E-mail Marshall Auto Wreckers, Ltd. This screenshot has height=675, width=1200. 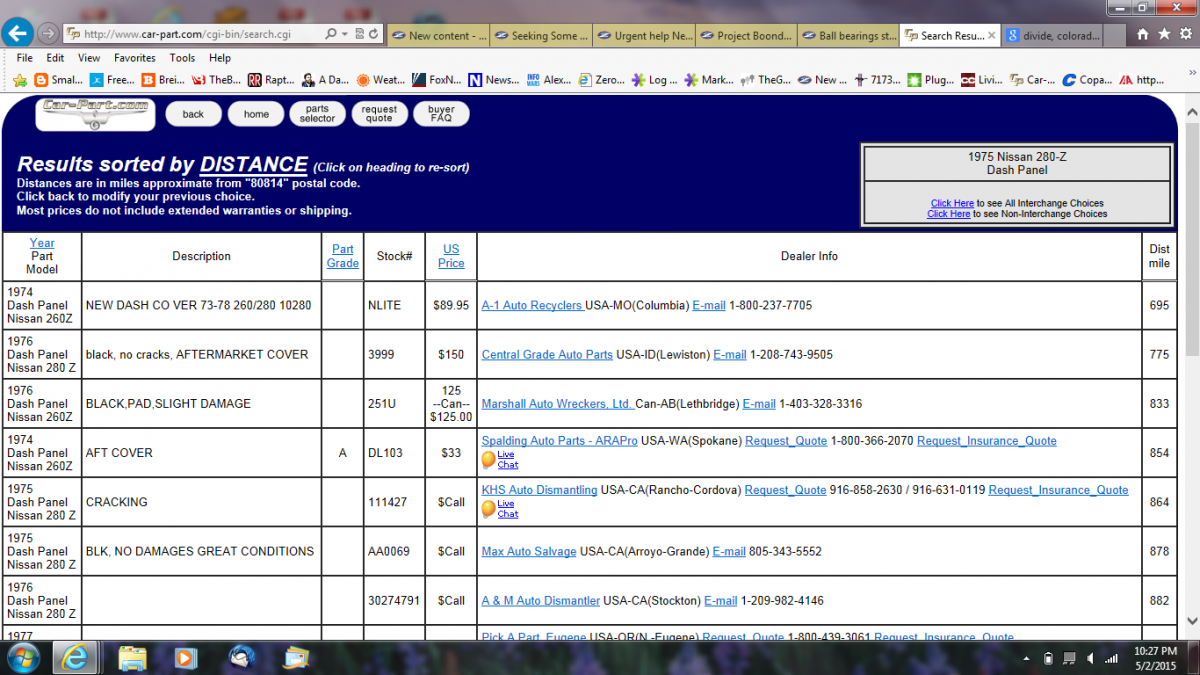pyautogui.click(x=759, y=404)
